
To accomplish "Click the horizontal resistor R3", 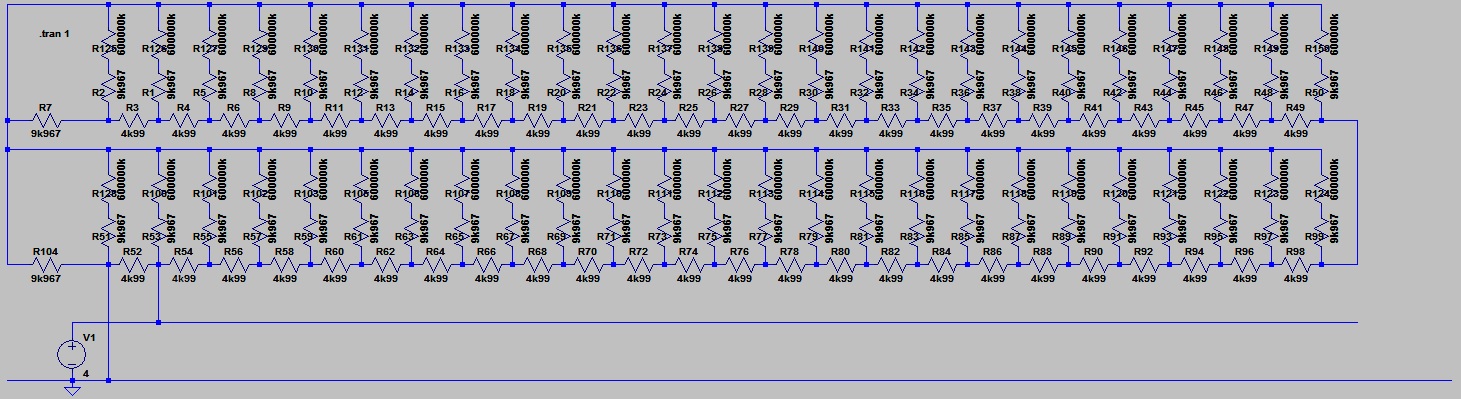I will click(134, 121).
